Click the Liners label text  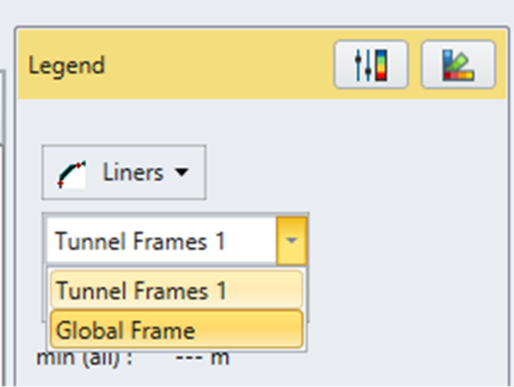click(133, 172)
